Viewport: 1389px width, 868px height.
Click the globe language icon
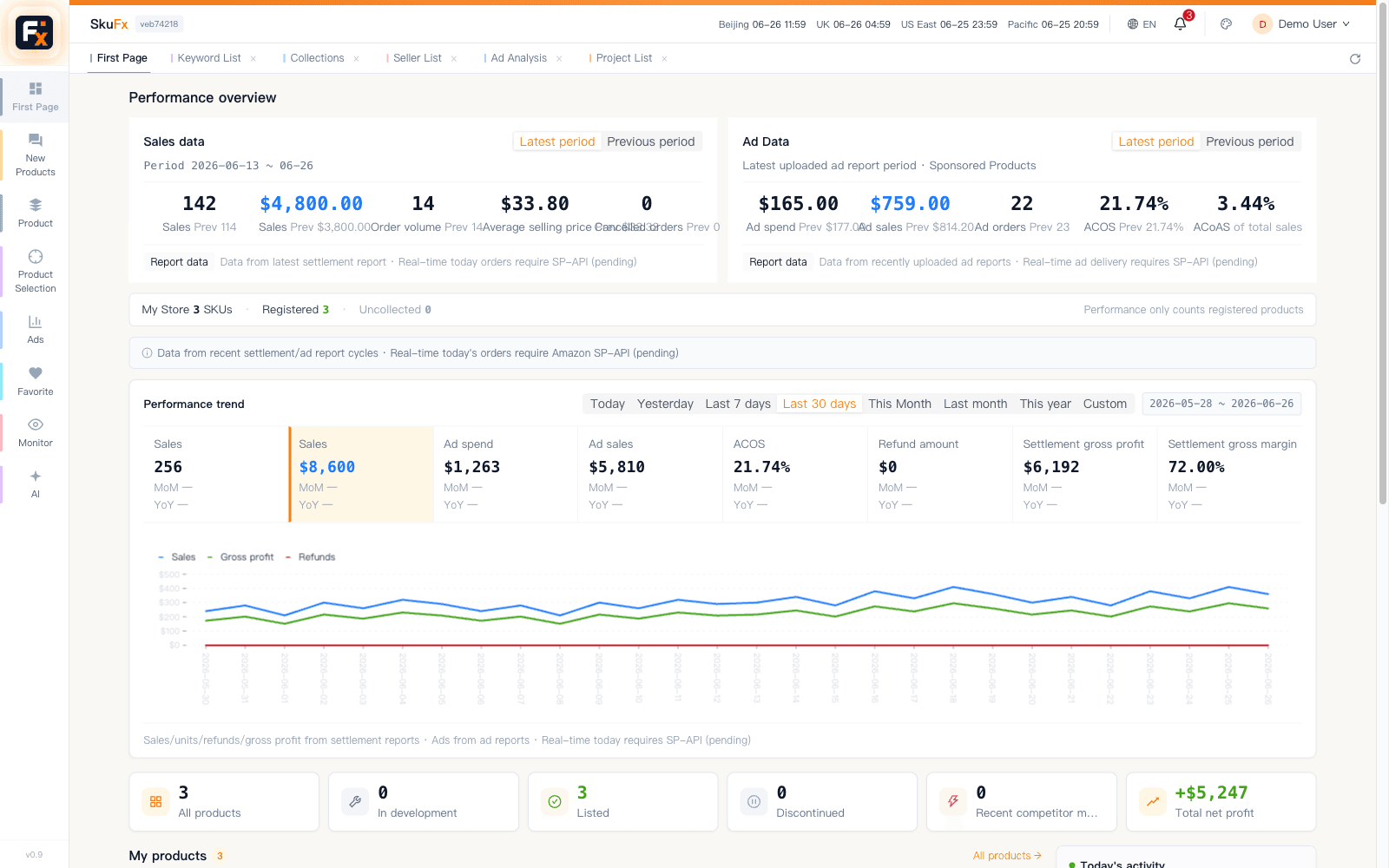coord(1133,24)
